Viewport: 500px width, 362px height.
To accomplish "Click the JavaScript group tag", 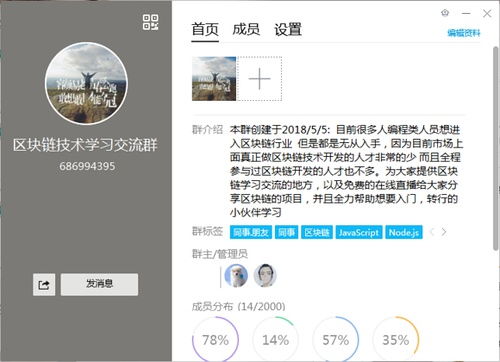I will (359, 232).
